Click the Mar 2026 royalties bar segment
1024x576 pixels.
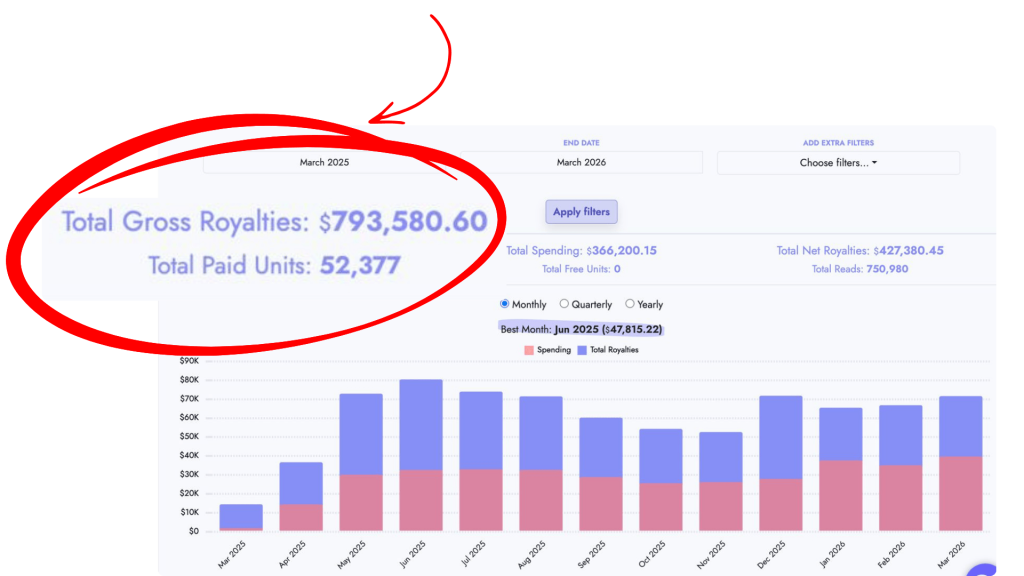coord(960,426)
